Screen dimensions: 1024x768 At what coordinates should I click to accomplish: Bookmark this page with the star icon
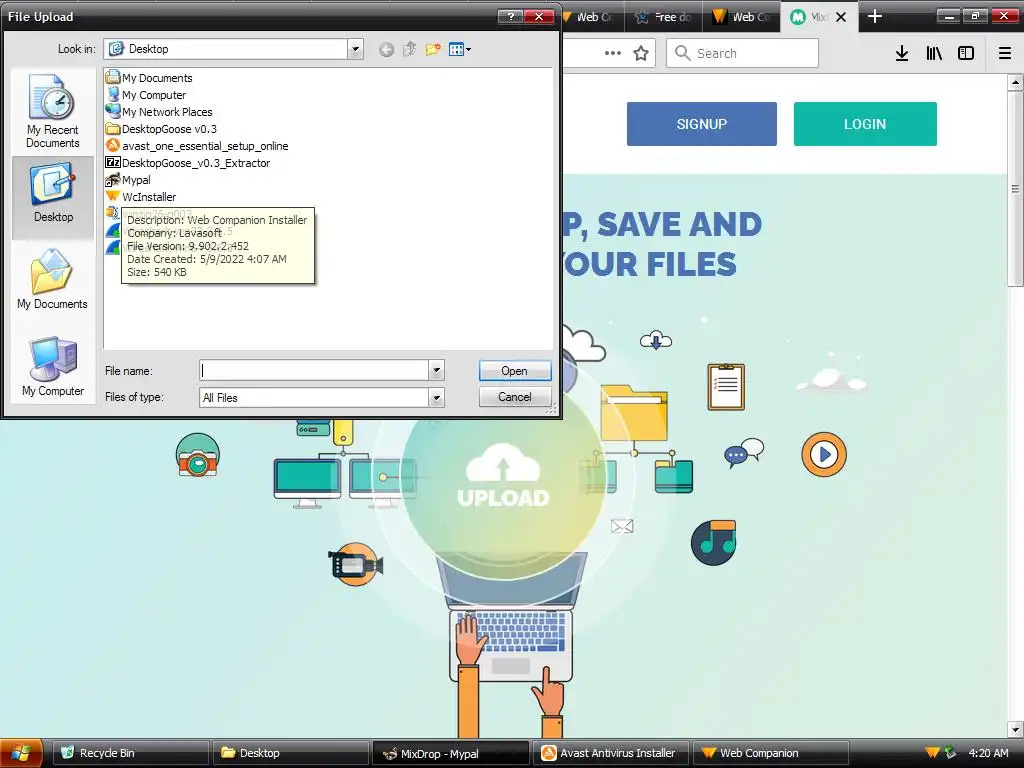tap(641, 53)
